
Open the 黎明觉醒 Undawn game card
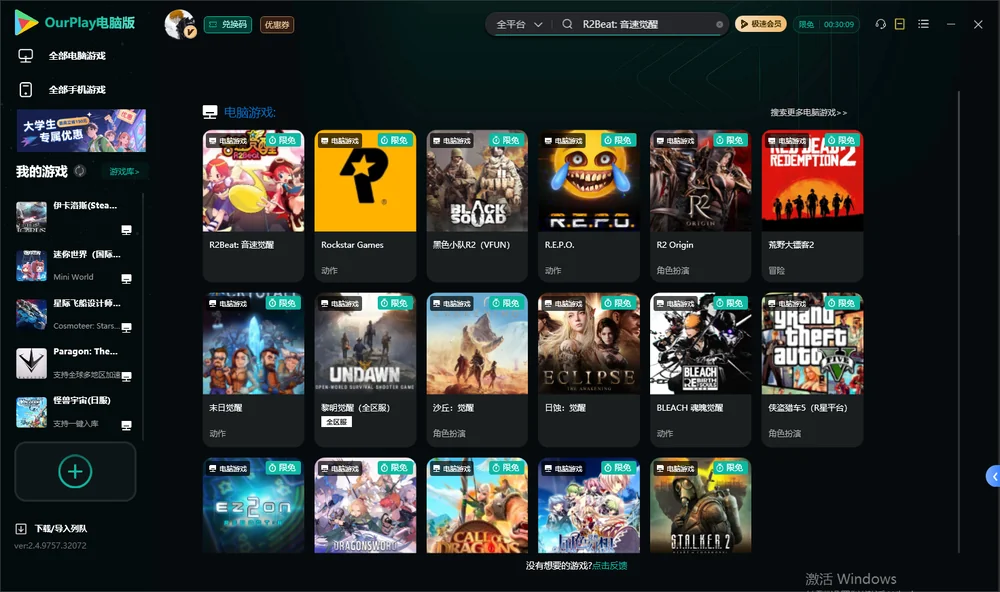pos(365,369)
